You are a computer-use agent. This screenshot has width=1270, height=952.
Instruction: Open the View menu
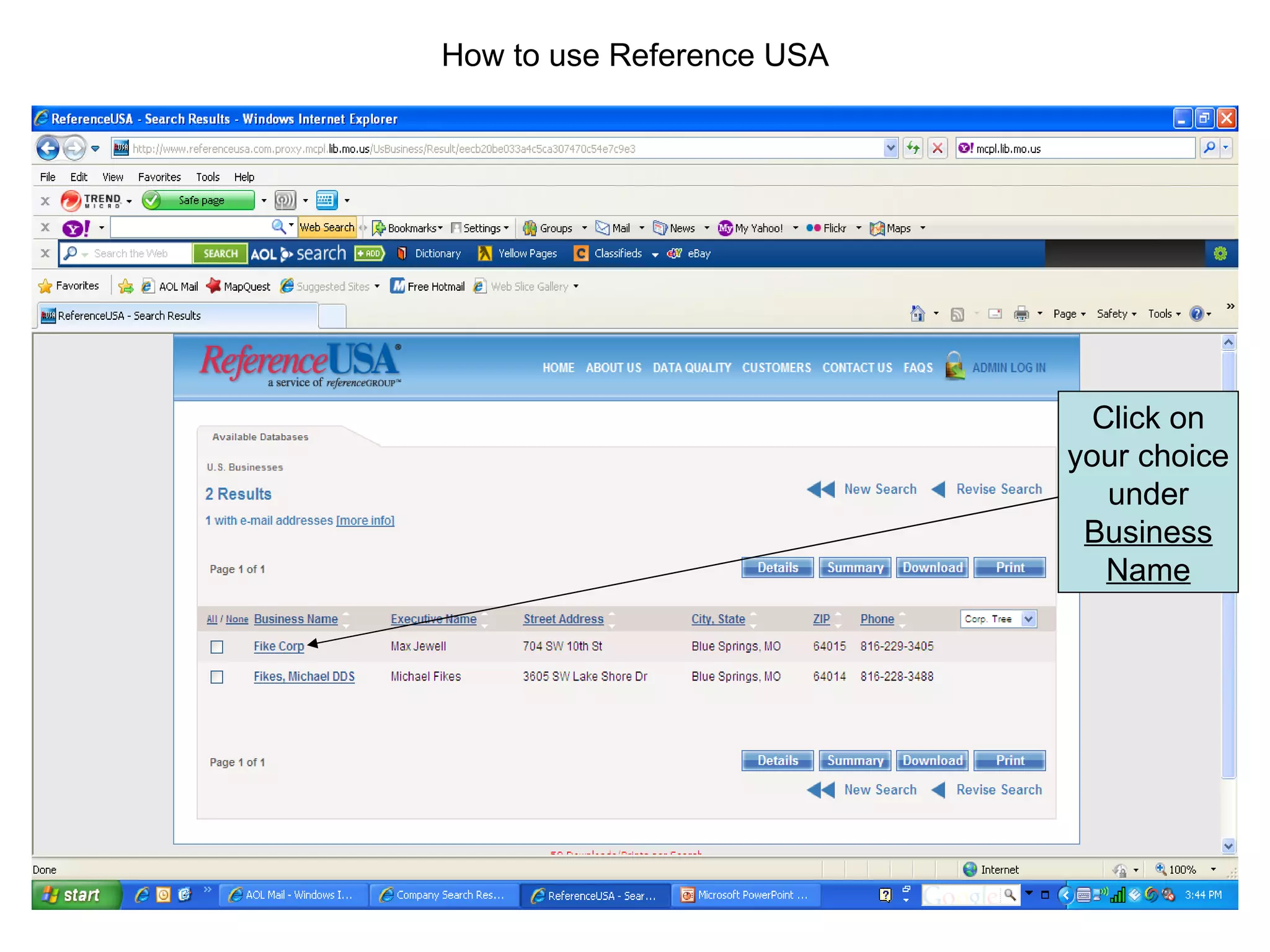click(113, 177)
